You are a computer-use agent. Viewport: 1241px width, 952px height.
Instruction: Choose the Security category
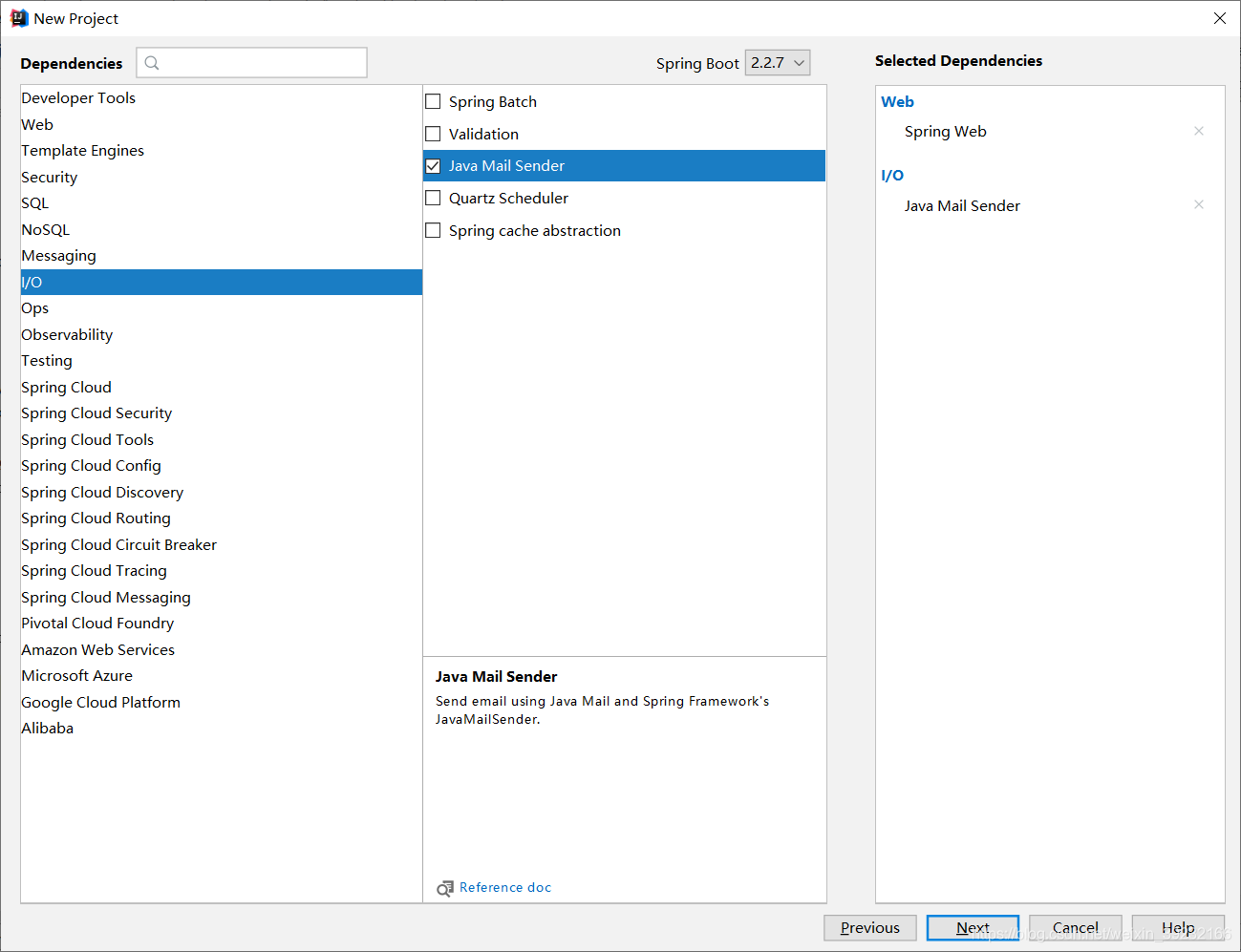click(222, 177)
